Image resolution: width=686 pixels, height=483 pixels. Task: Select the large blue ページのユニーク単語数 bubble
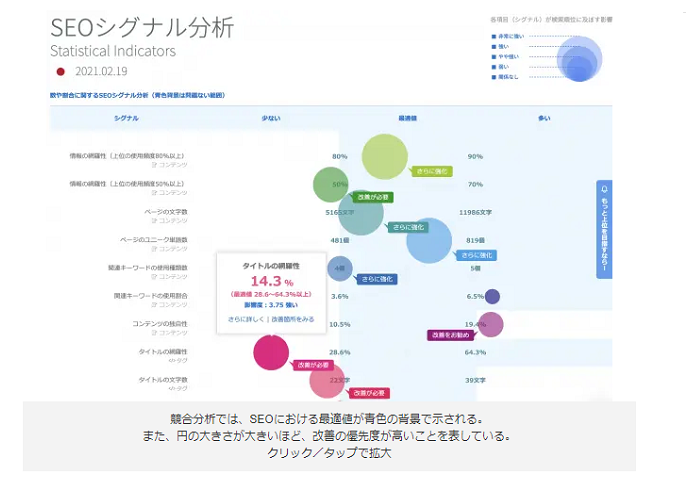pos(429,241)
